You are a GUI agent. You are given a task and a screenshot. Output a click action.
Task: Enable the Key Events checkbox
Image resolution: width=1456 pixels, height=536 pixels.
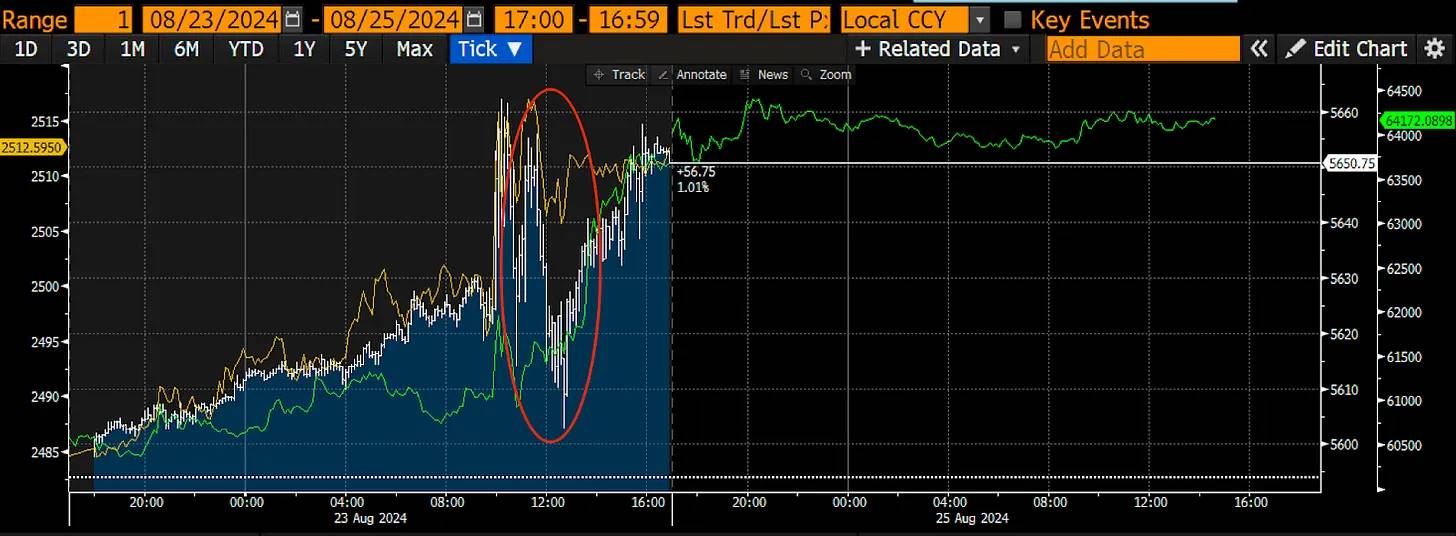click(x=1012, y=19)
